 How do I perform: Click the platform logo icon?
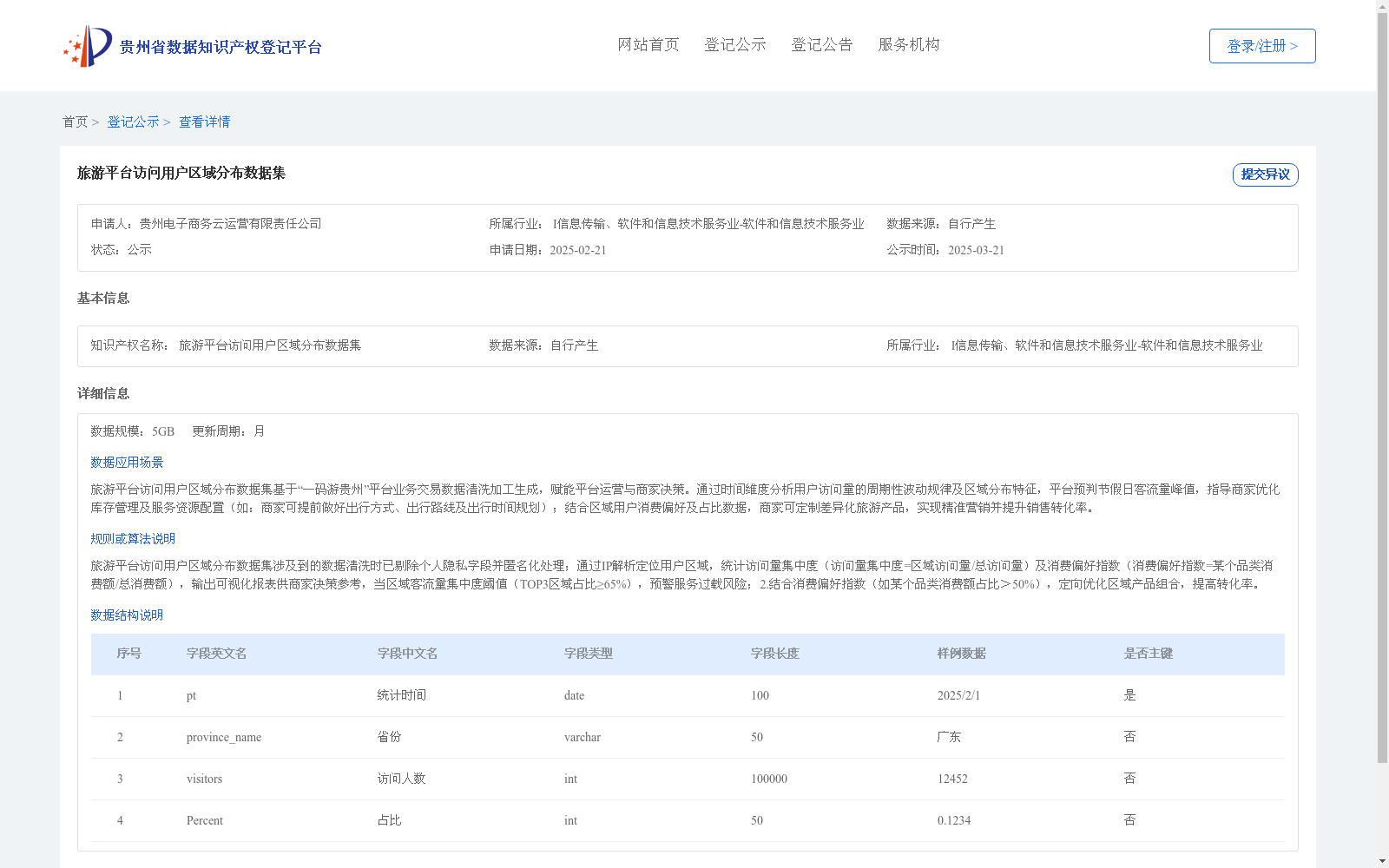(88, 46)
